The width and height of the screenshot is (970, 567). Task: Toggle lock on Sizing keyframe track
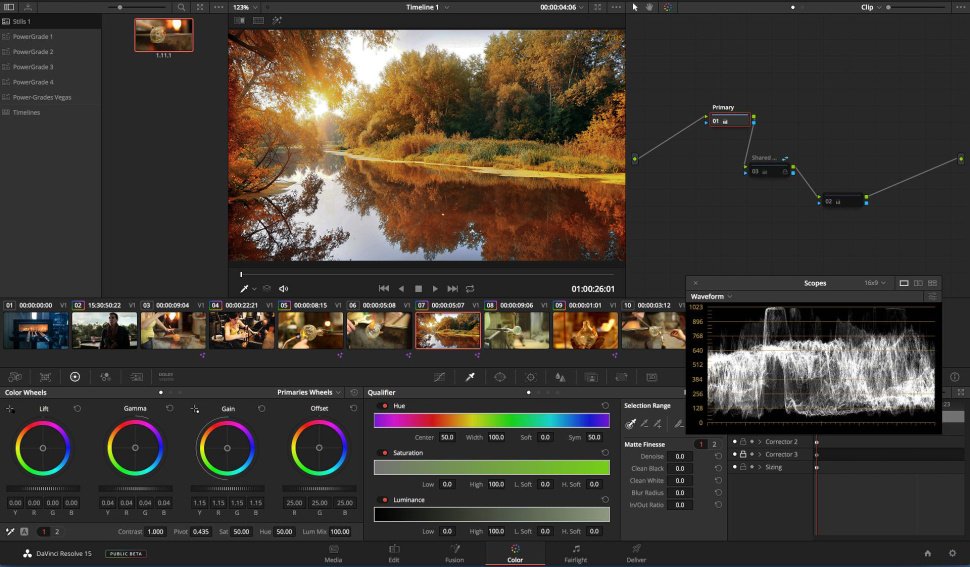tap(743, 467)
